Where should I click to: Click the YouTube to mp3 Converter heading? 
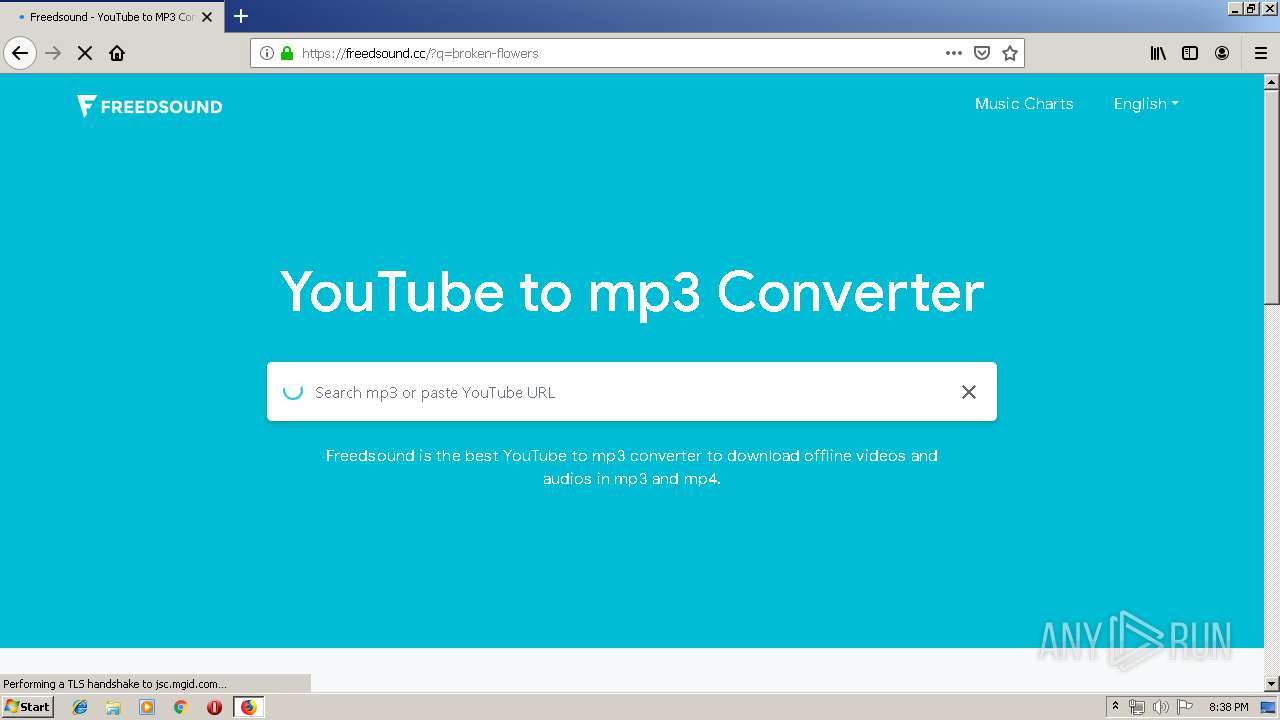[x=632, y=292]
